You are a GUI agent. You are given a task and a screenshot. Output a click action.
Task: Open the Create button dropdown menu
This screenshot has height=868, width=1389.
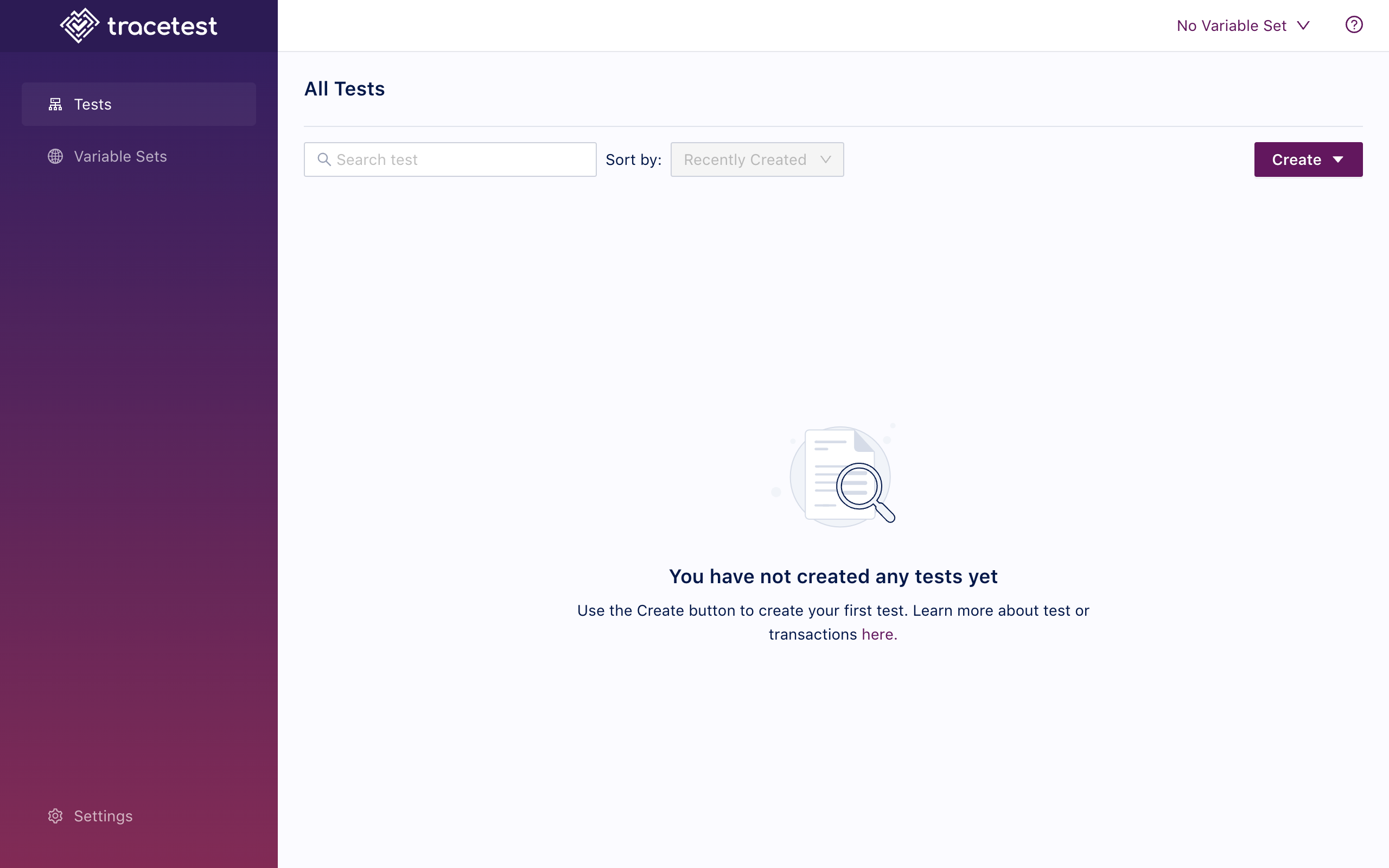point(1308,159)
